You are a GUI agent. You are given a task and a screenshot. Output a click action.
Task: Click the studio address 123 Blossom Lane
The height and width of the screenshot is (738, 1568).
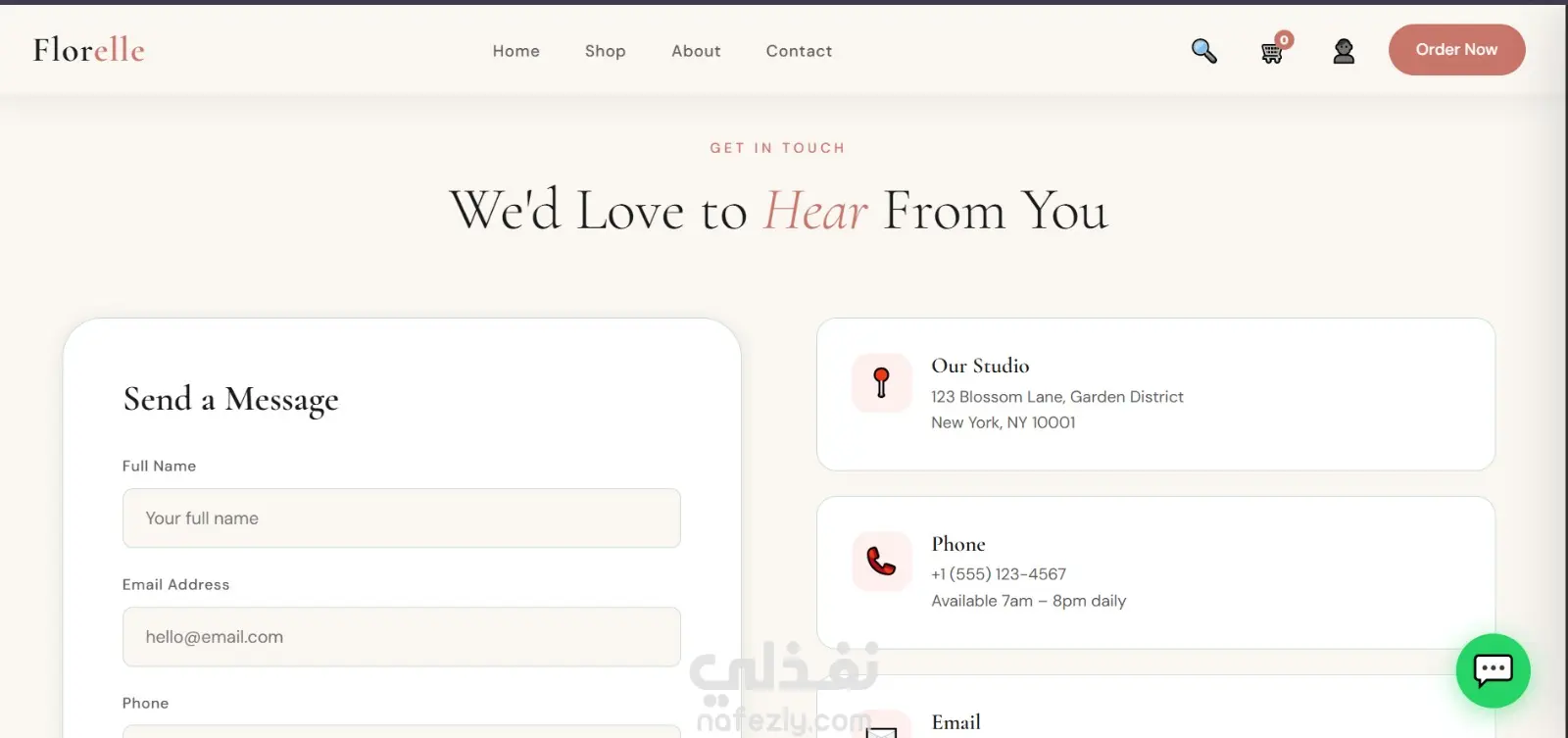click(1056, 397)
